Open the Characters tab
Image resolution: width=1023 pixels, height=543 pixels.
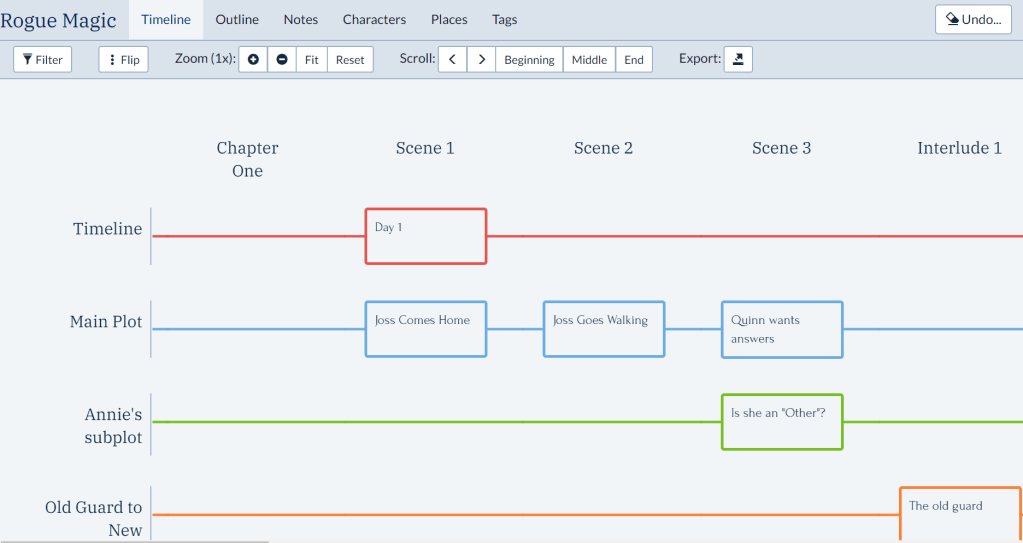(374, 20)
